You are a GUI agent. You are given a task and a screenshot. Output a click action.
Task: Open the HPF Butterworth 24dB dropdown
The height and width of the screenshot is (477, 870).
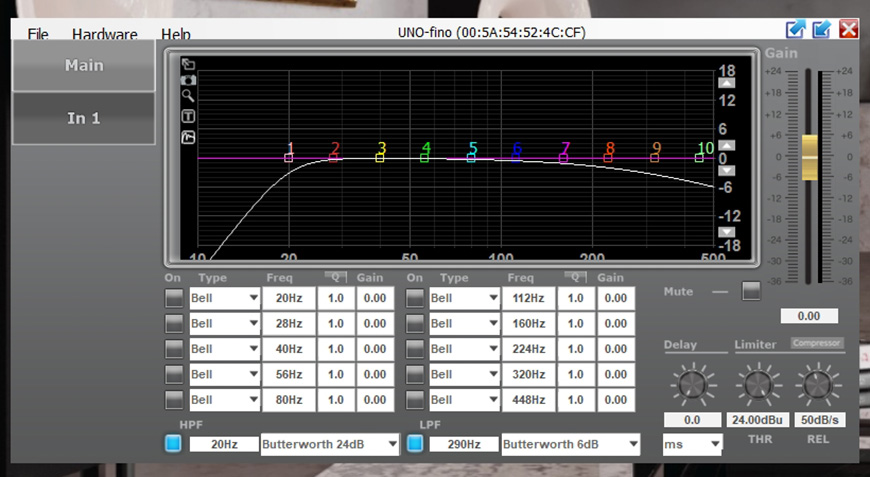(x=329, y=444)
